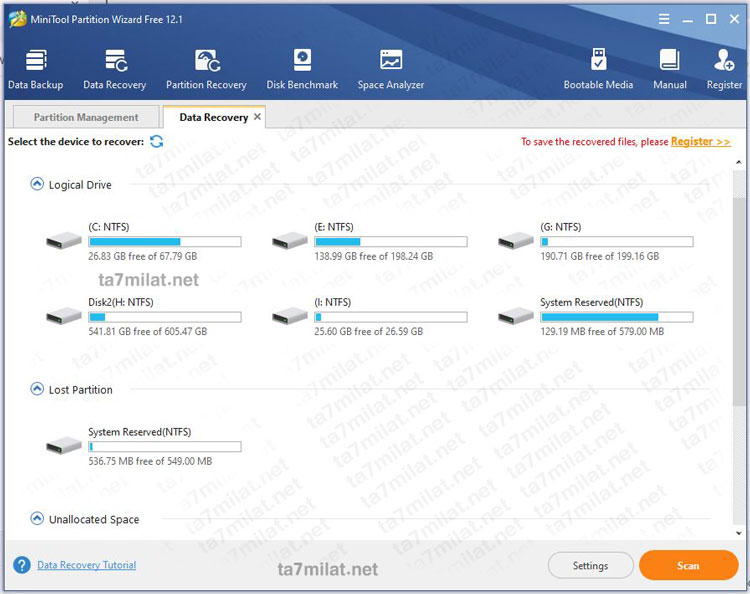Collapse the Lost Partition section
The image size is (750, 594).
[x=37, y=389]
